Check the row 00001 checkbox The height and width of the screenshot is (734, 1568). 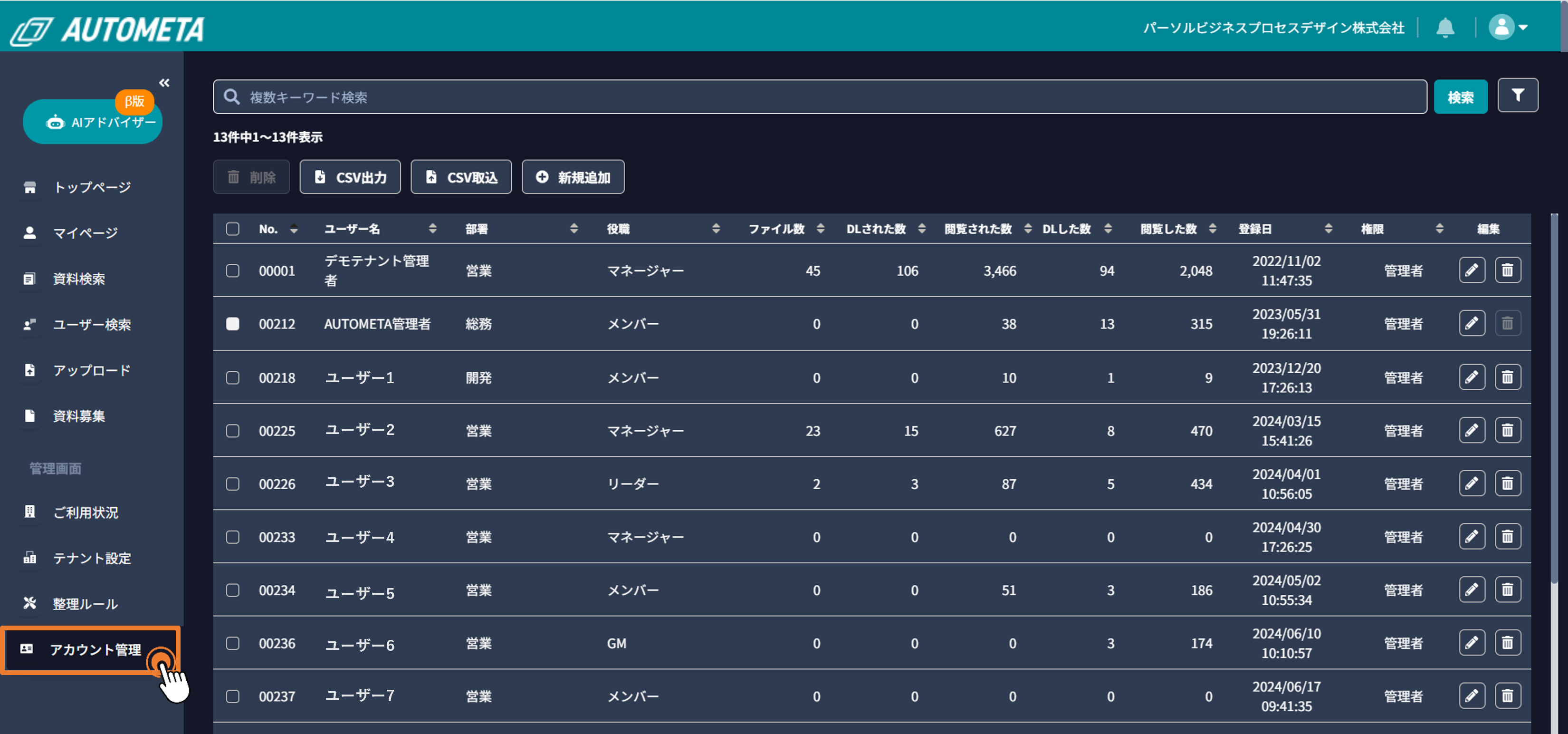[232, 270]
